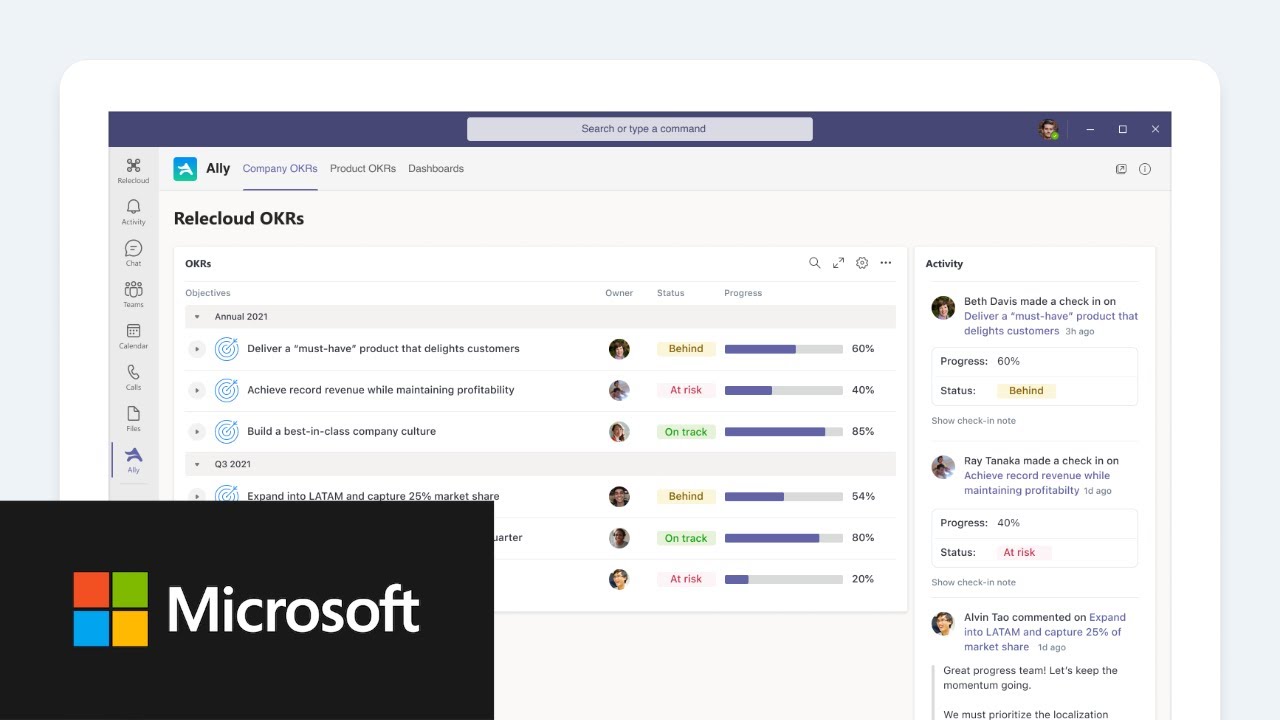Click target icon for Achieve record revenue
The height and width of the screenshot is (720, 1280).
coord(227,390)
